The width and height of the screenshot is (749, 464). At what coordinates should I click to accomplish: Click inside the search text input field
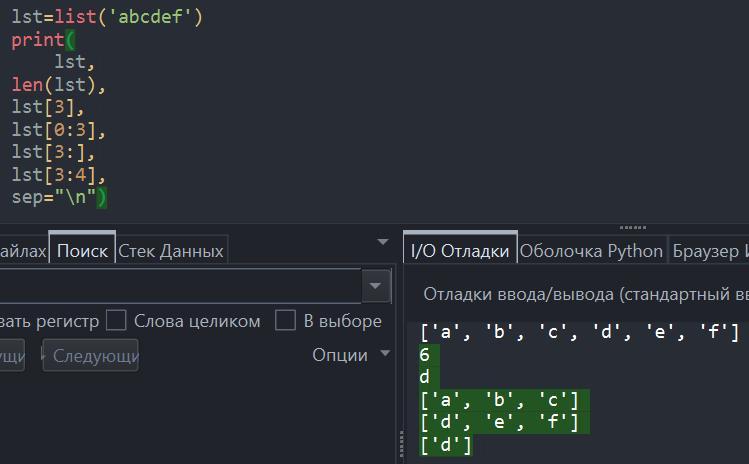[181, 286]
